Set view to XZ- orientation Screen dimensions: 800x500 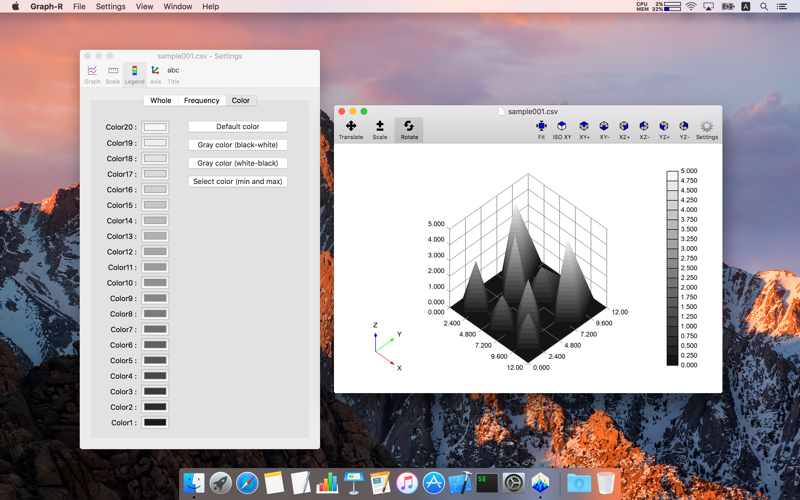point(644,130)
